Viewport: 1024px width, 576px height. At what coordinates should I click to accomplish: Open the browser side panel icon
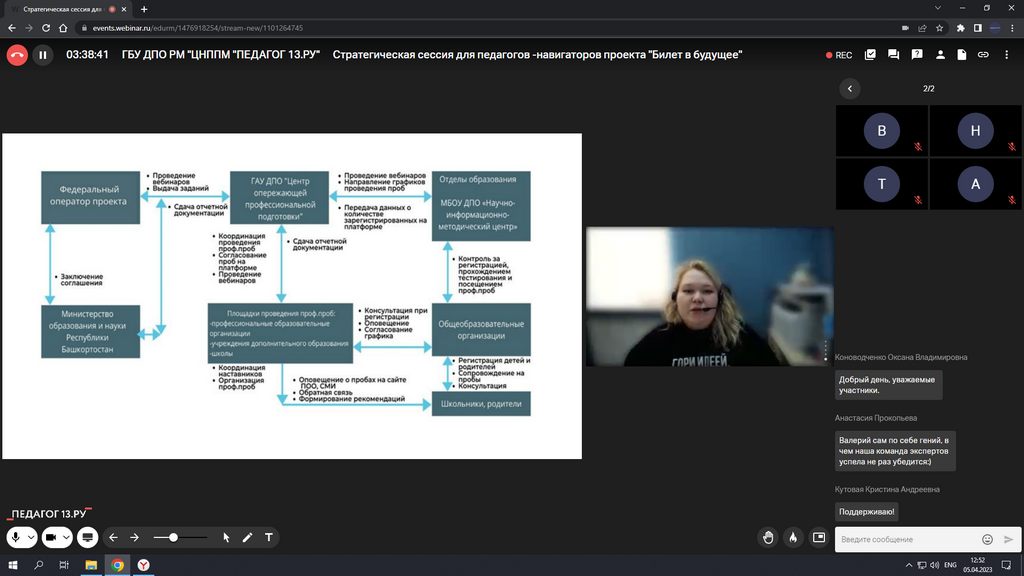(x=978, y=28)
